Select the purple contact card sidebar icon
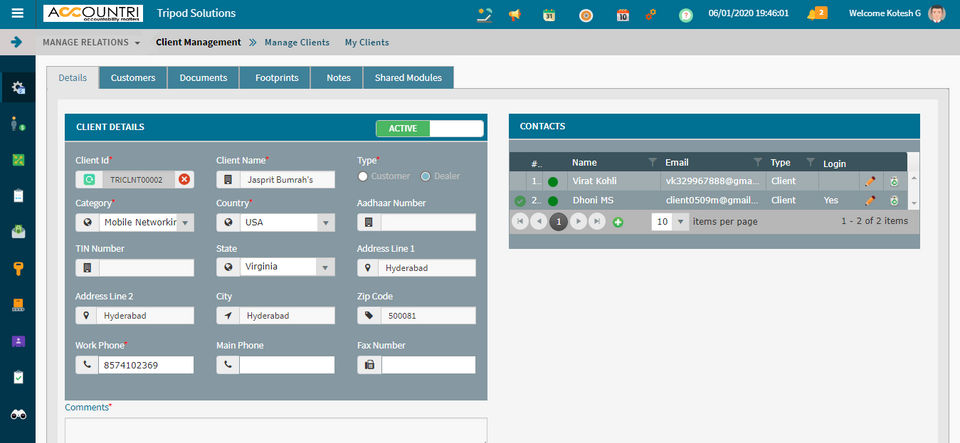 (18, 341)
